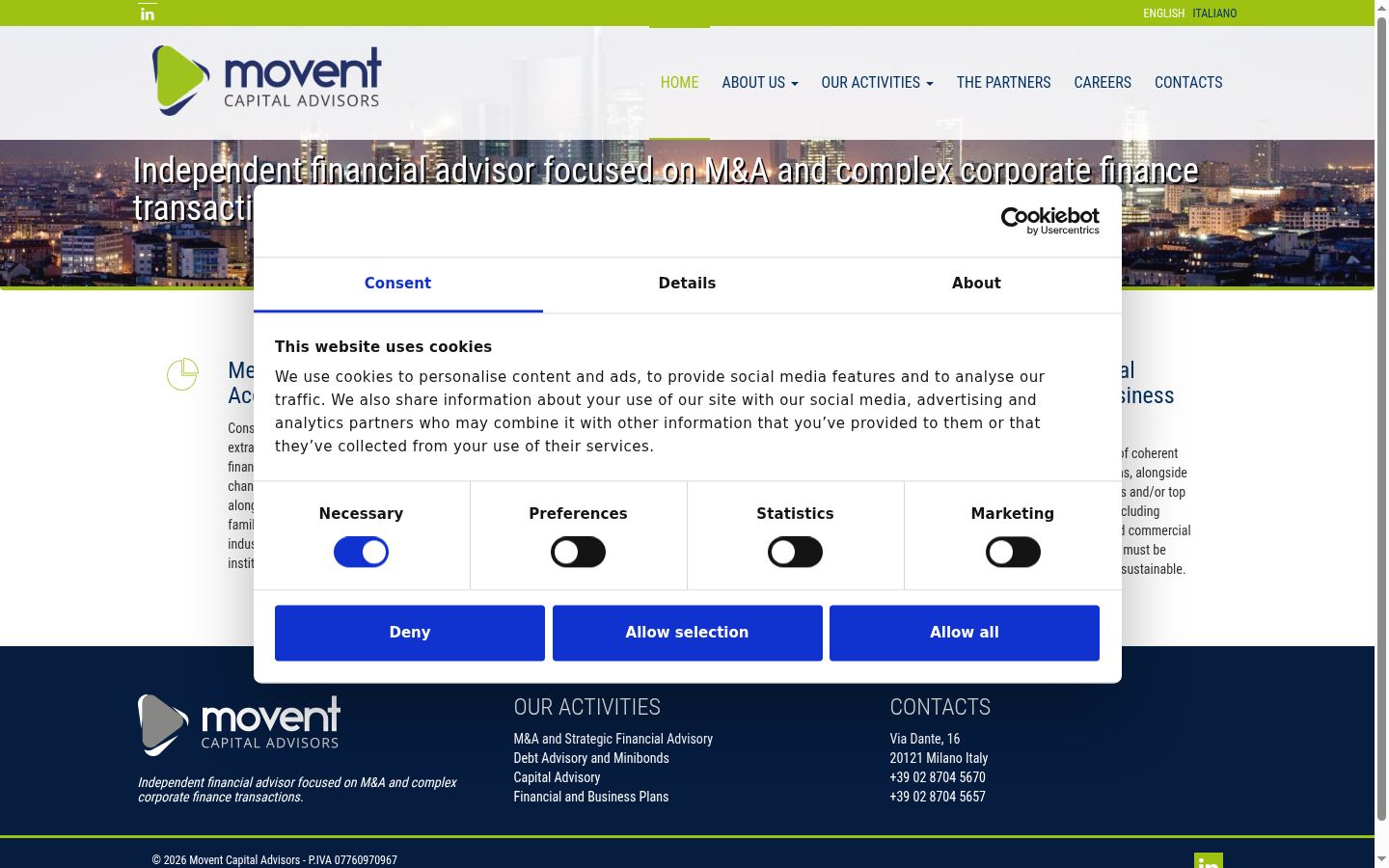Click the Allow all button
The height and width of the screenshot is (868, 1389).
(965, 633)
